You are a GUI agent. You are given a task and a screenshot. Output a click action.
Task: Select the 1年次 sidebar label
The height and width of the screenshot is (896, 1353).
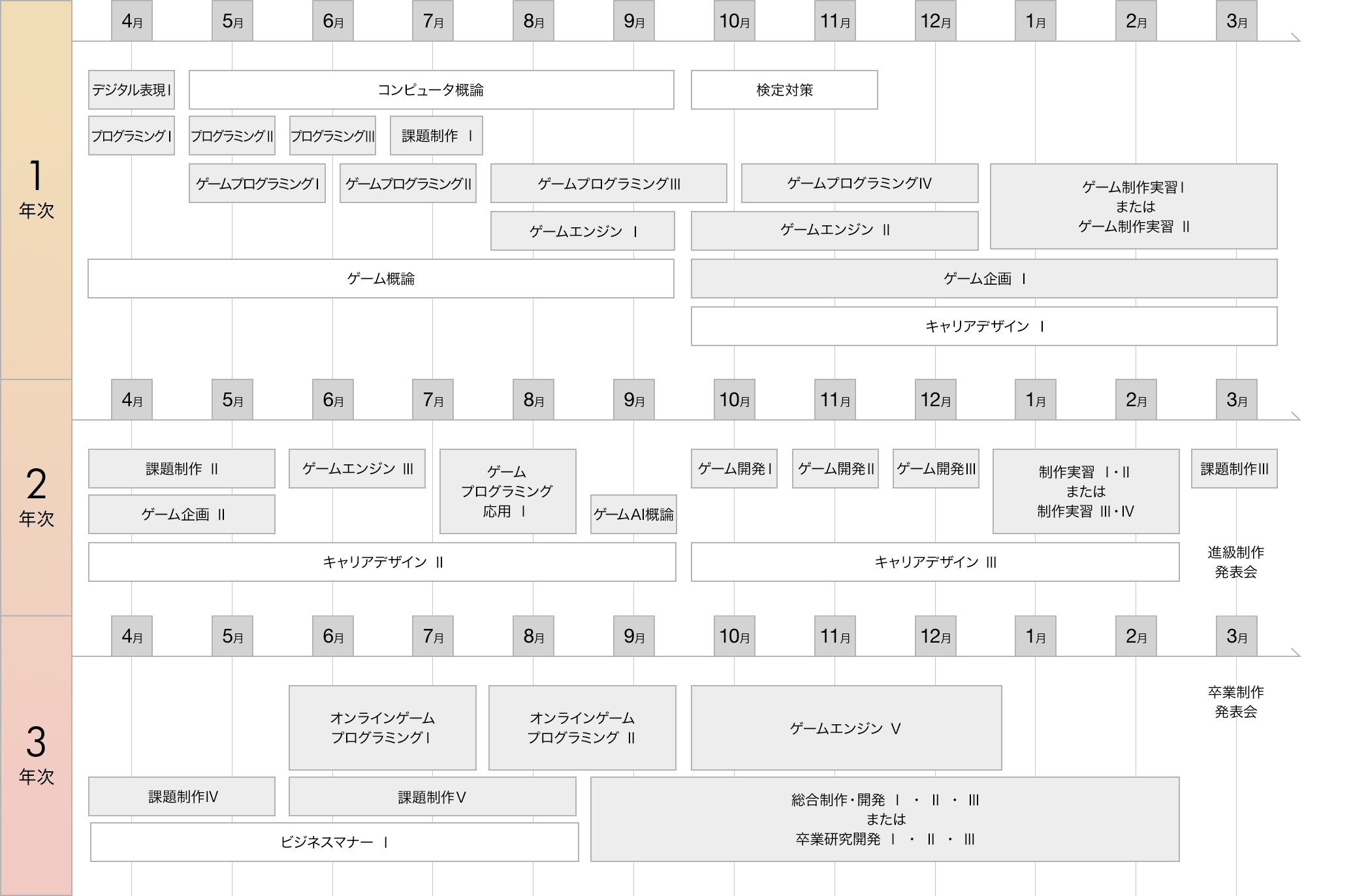click(36, 189)
